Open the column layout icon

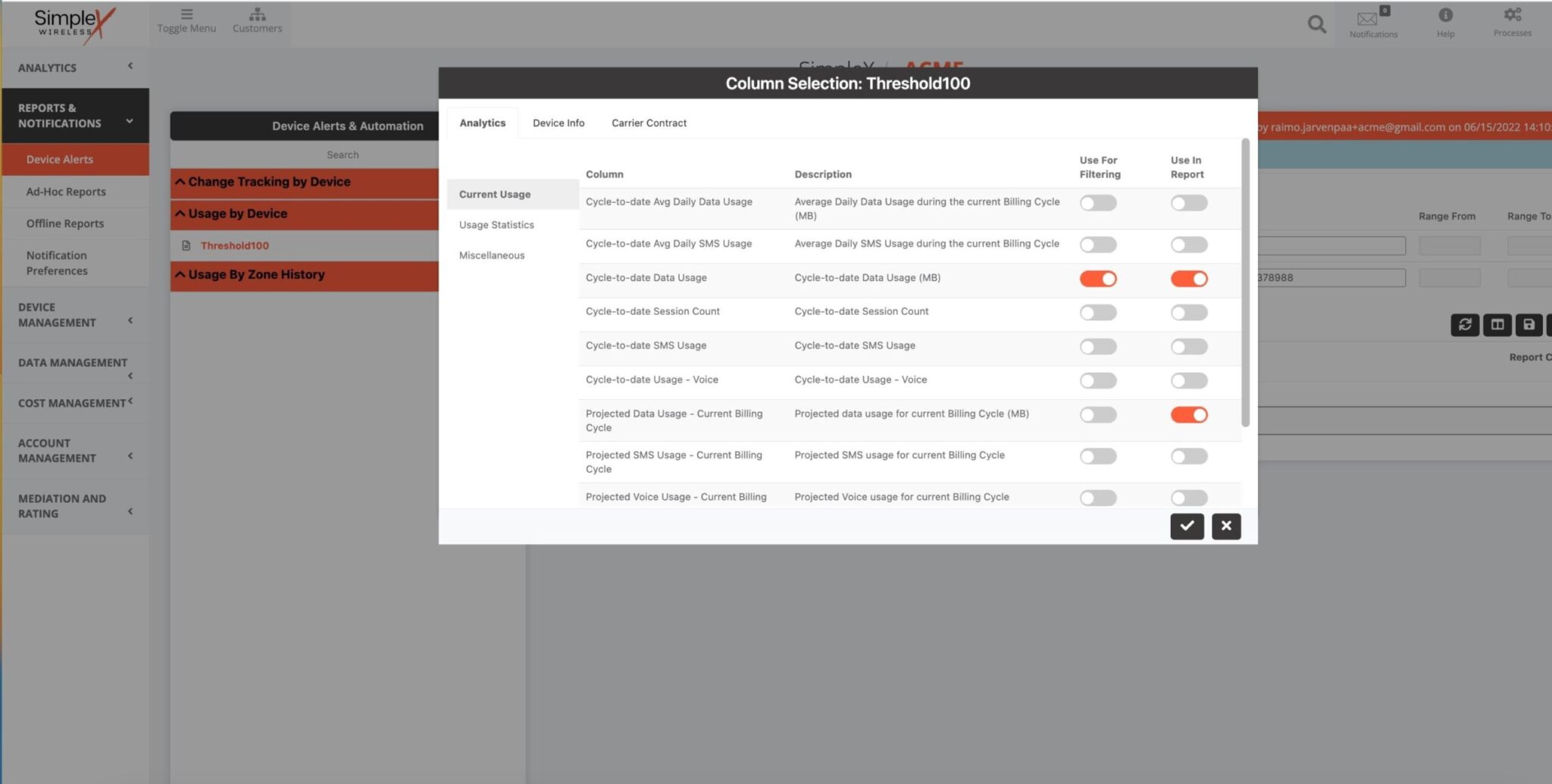click(1497, 325)
